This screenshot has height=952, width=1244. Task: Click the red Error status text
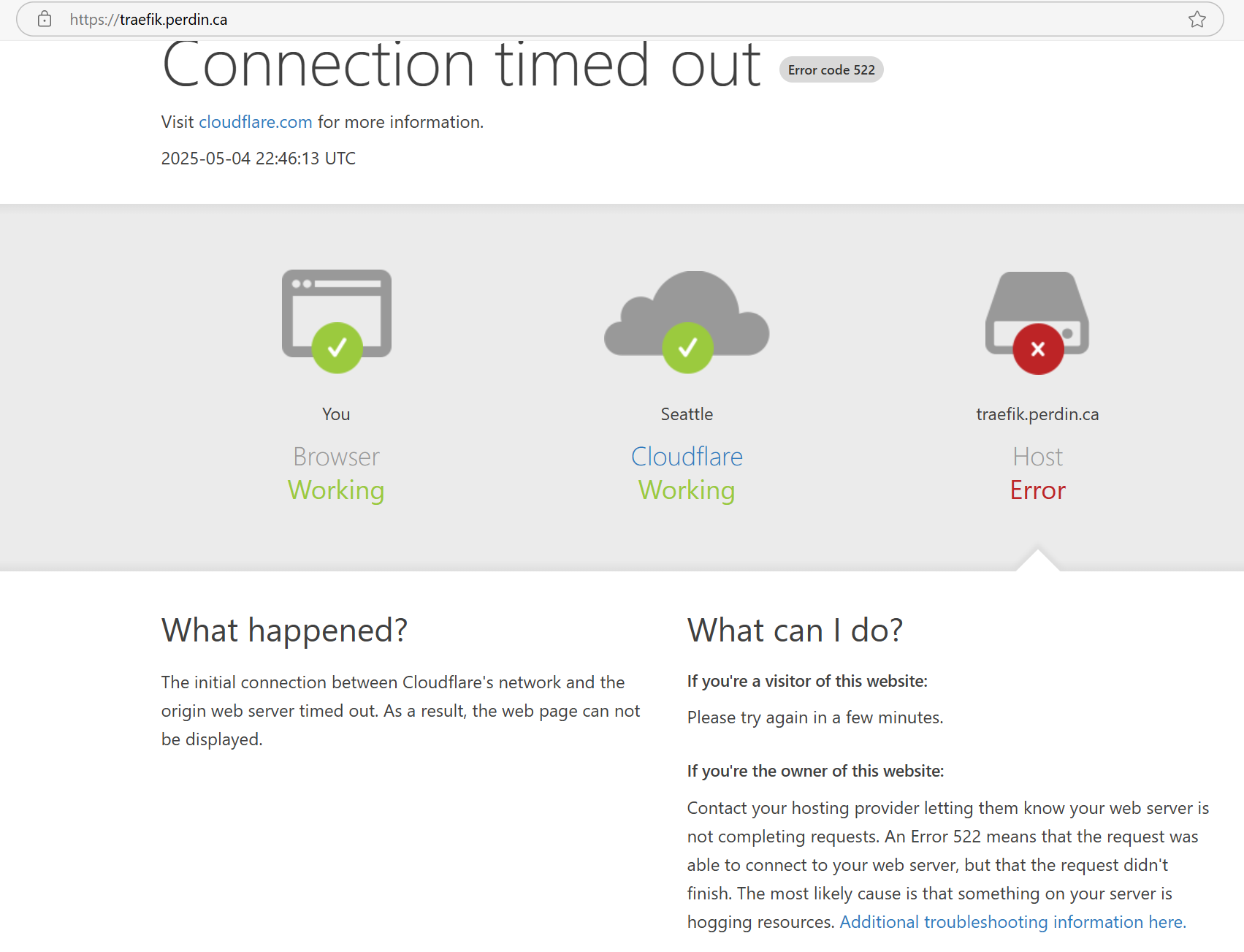1037,490
